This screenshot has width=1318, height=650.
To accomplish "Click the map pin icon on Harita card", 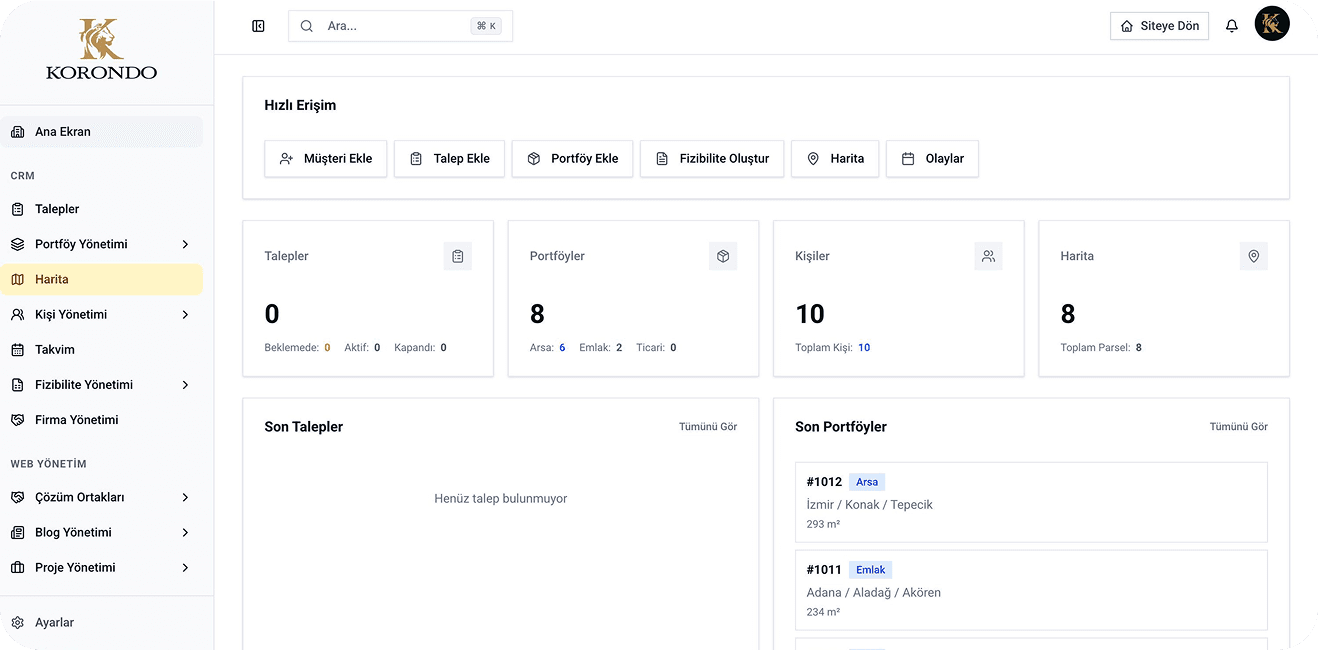I will coord(1253,256).
